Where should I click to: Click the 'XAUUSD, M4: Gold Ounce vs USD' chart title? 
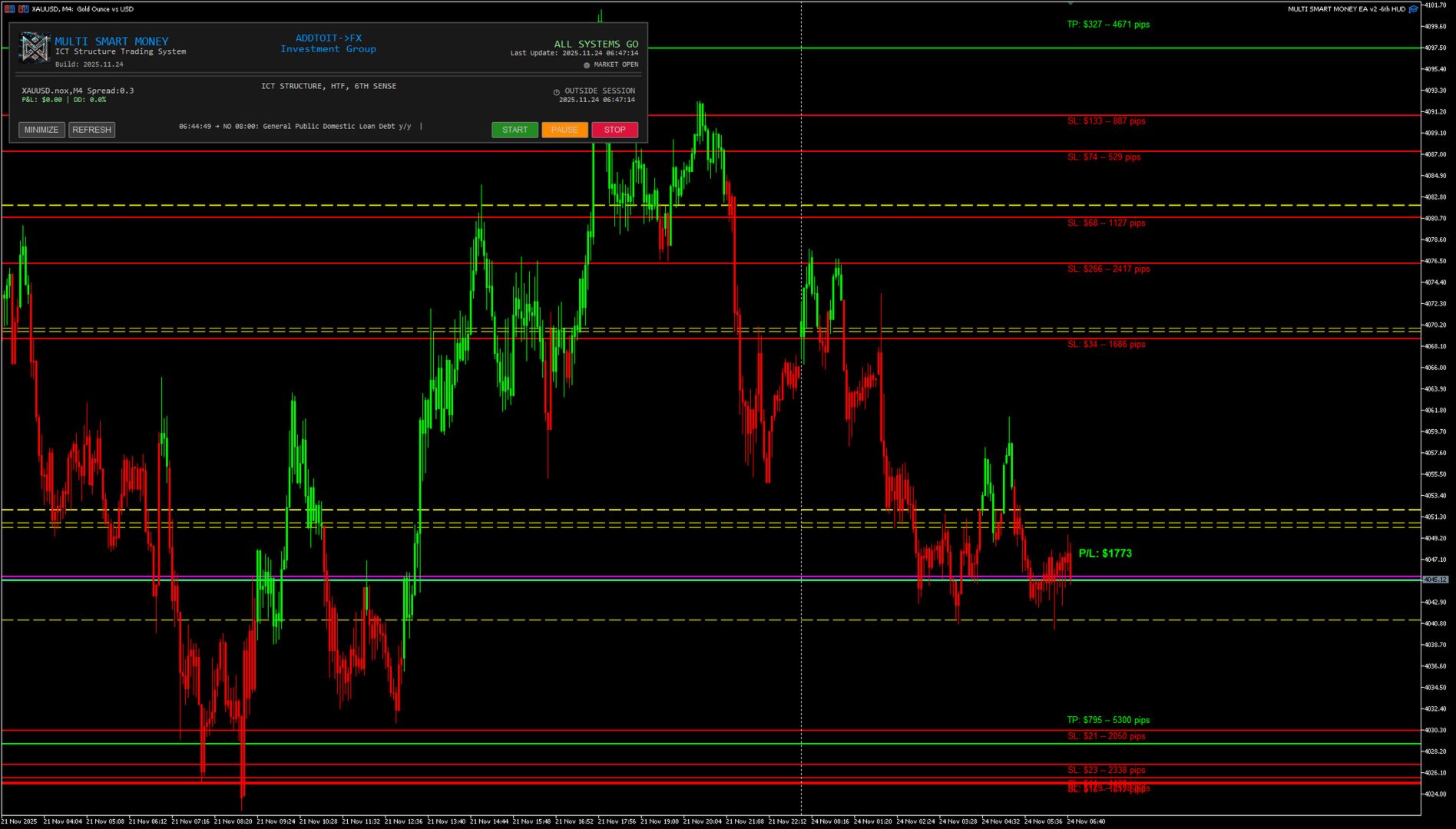pos(82,9)
